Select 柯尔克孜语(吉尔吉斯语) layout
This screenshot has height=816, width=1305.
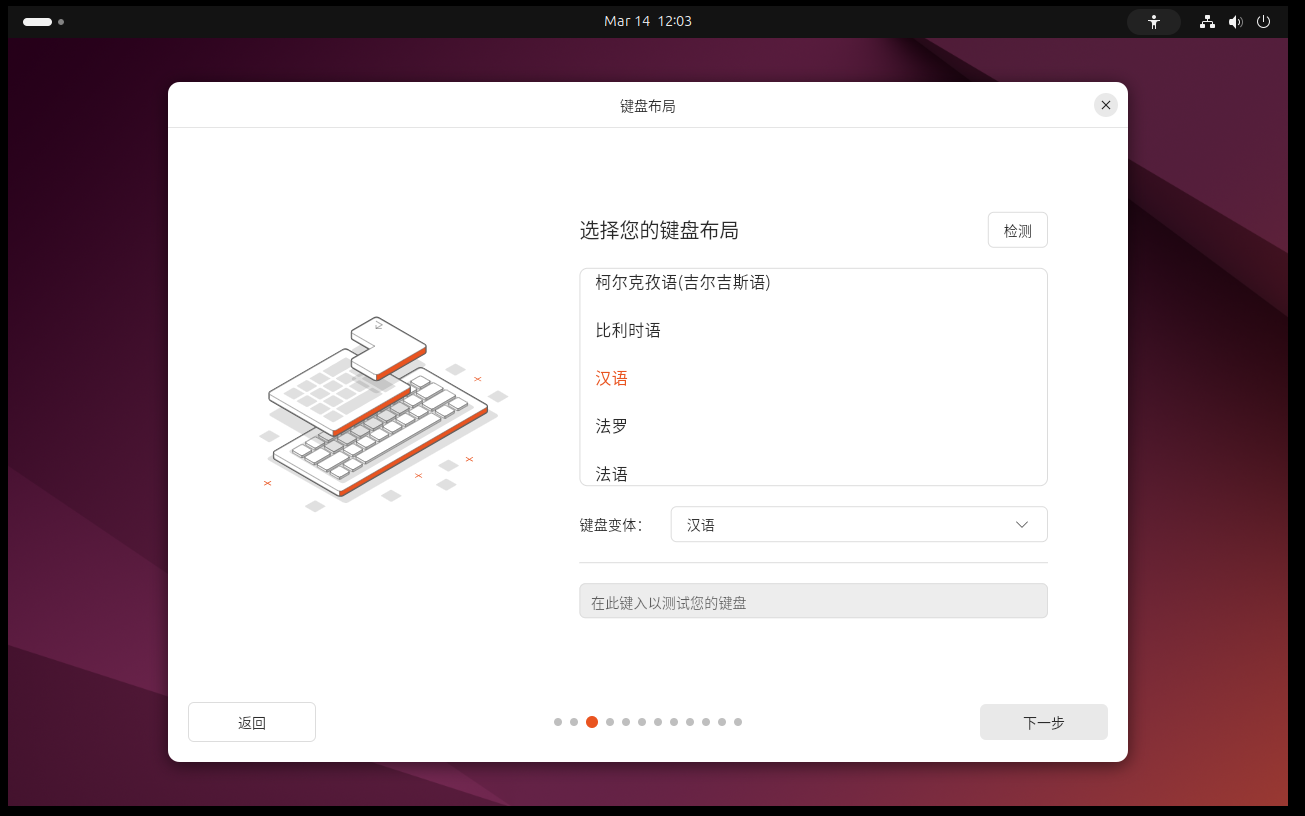(x=683, y=283)
